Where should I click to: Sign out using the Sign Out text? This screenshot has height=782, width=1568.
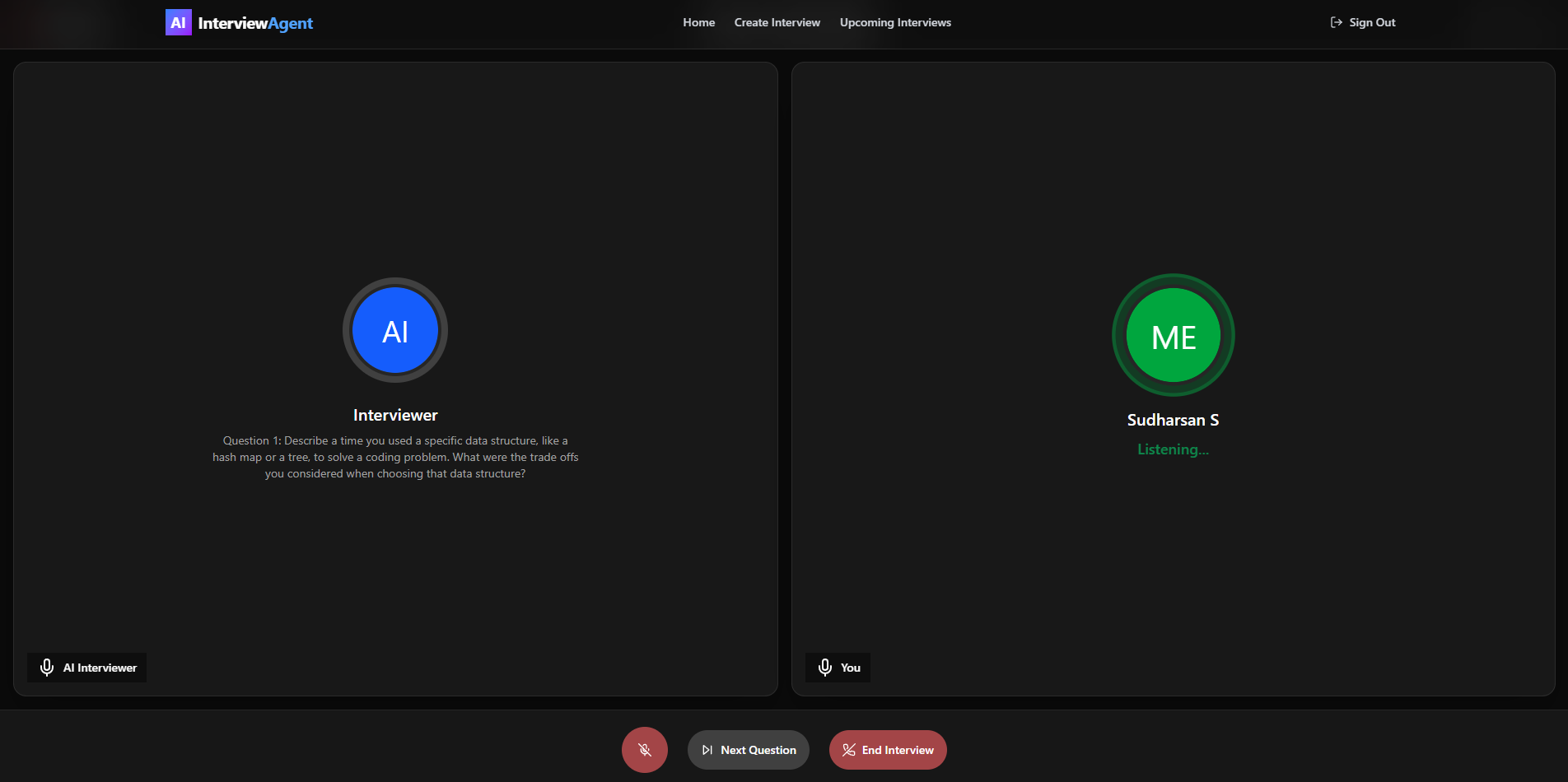[x=1372, y=22]
